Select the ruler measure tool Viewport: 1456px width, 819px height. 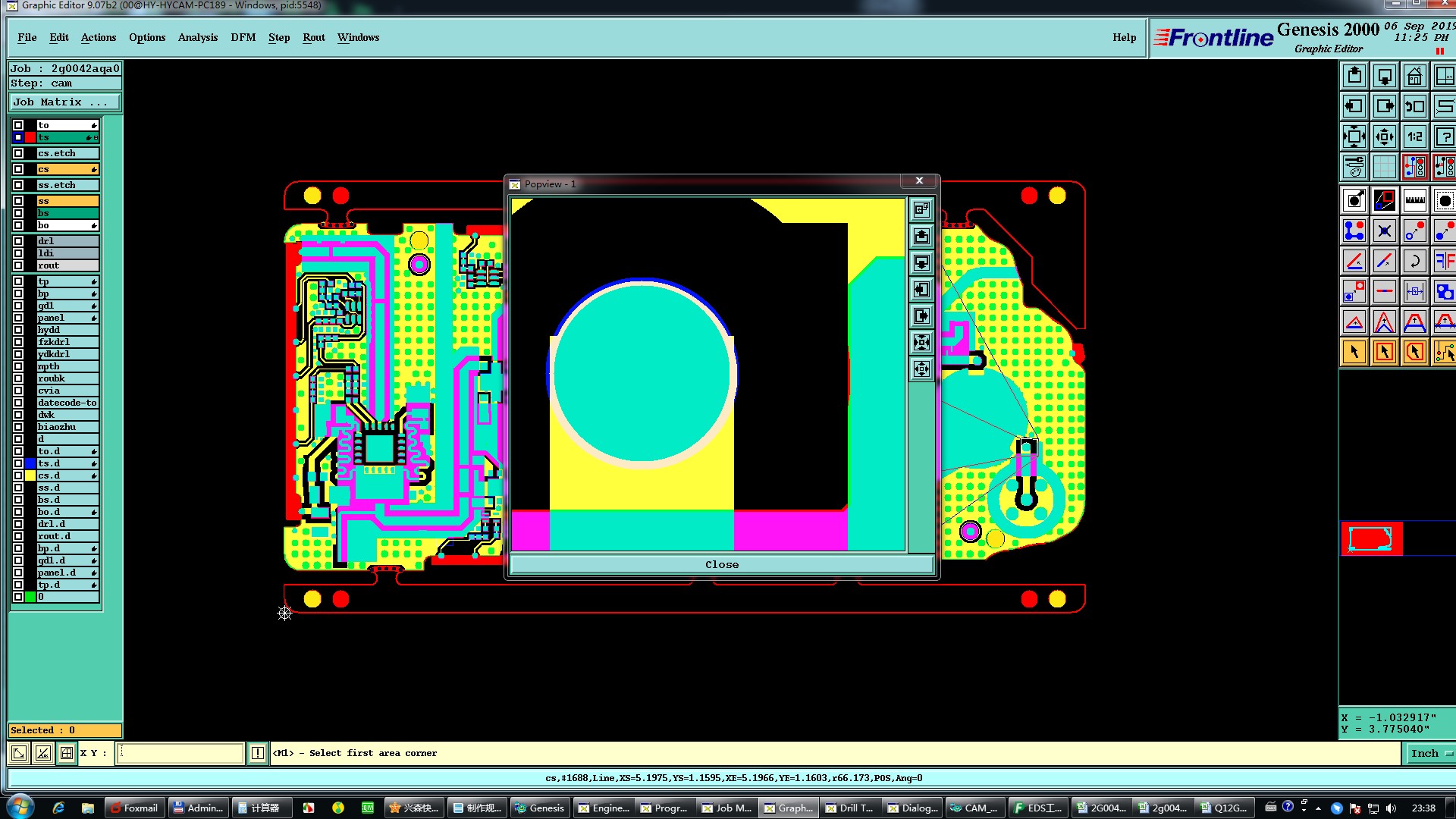coord(1414,200)
